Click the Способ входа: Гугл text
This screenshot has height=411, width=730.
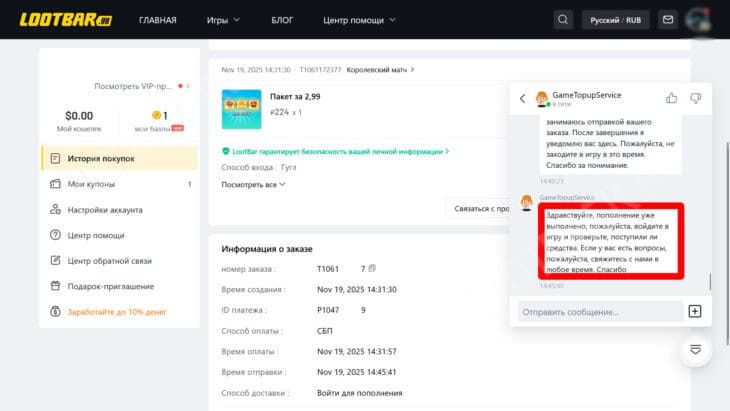pyautogui.click(x=259, y=167)
